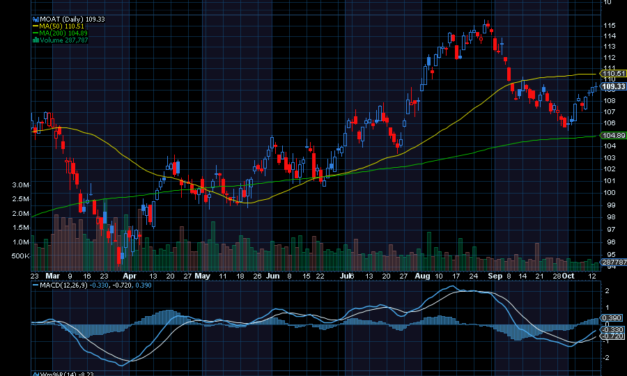Click the 3.0M volume scale label
The image size is (627, 376).
point(20,185)
